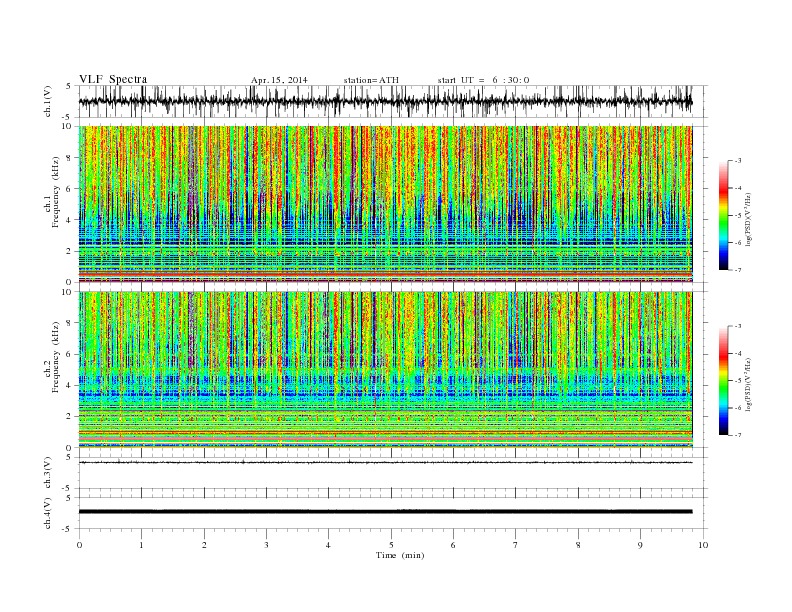Click the "VLF Spectra" plot title
Viewport: 792px width, 612px height.
tap(113, 79)
